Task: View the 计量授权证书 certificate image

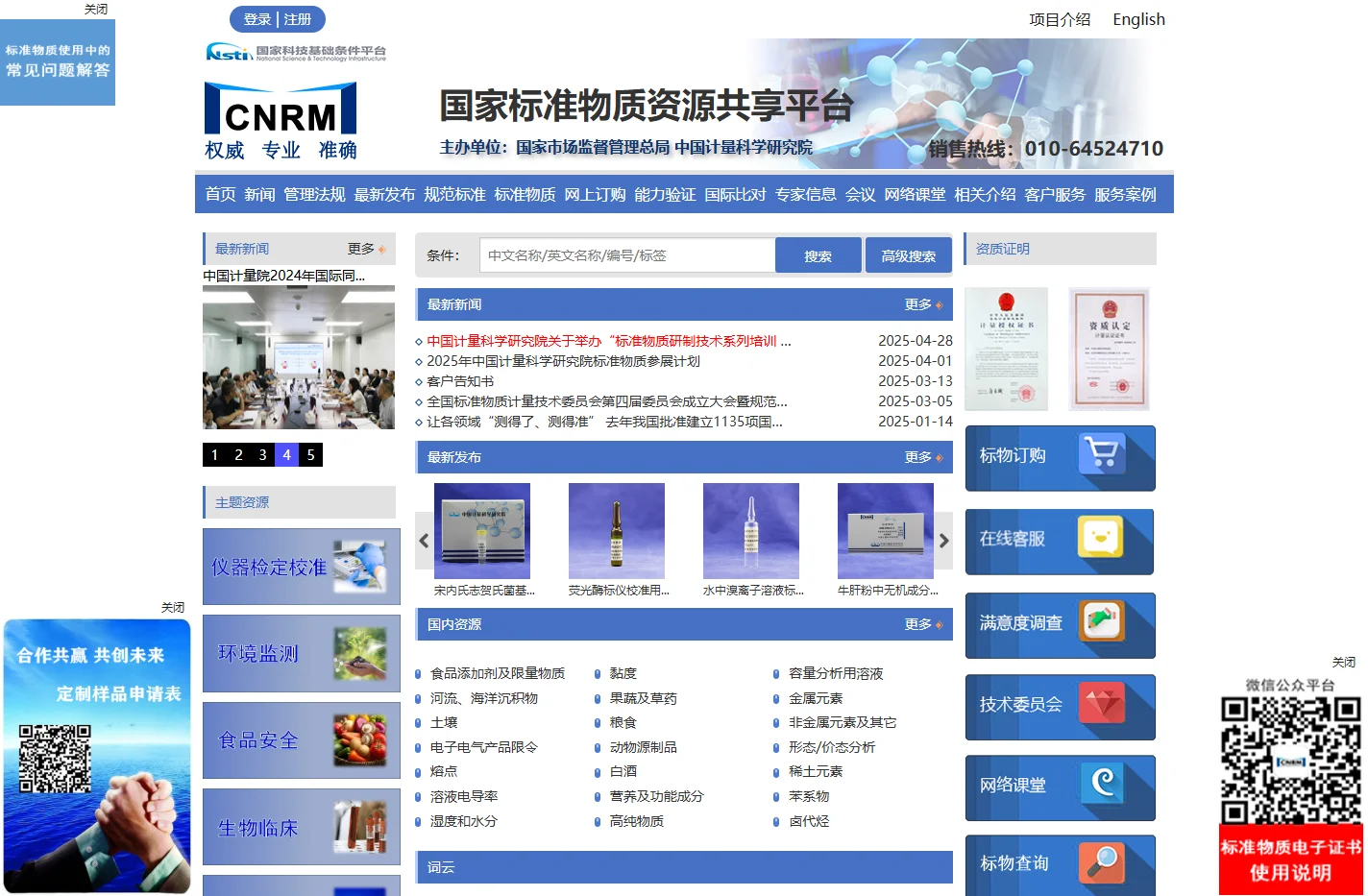Action: click(1007, 349)
